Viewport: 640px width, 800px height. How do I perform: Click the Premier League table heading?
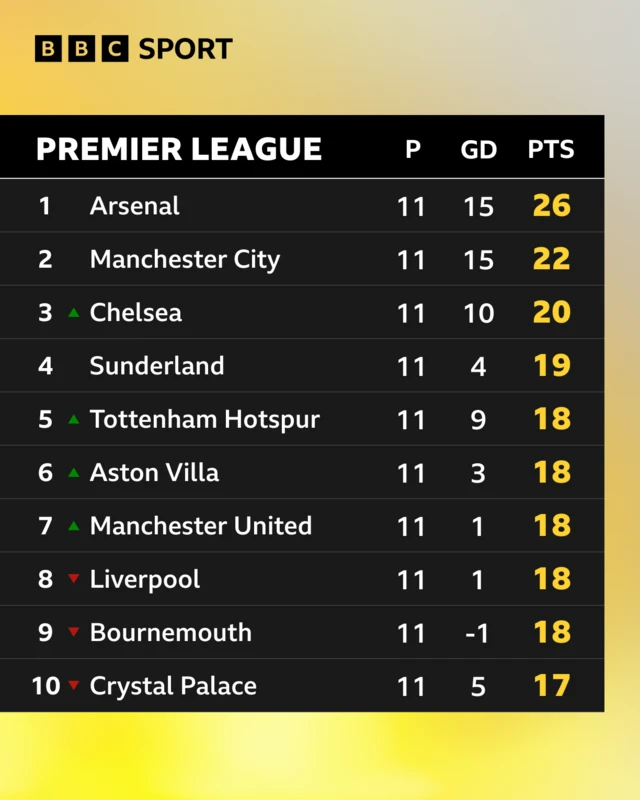click(x=179, y=149)
